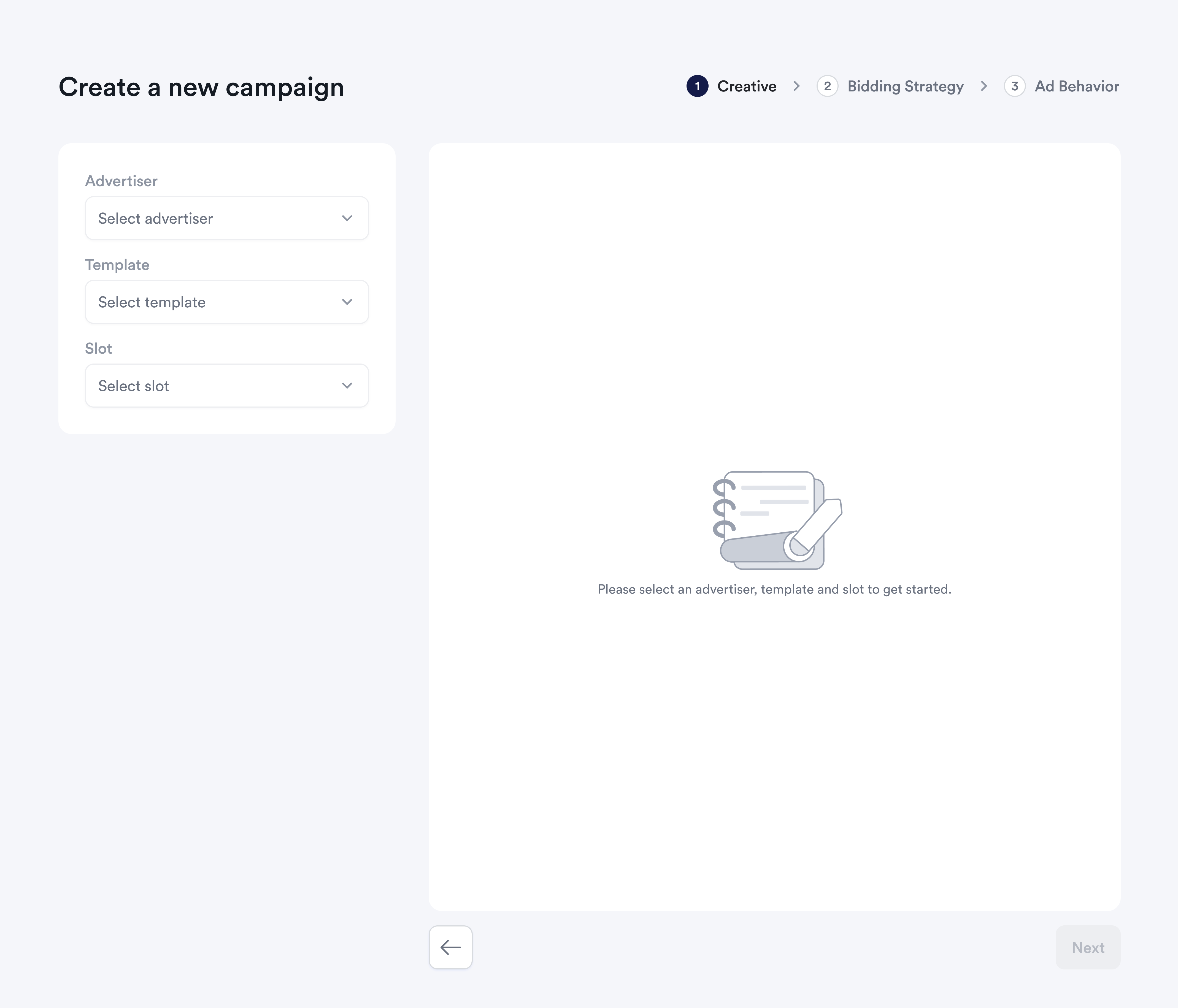Click the Next button

pyautogui.click(x=1088, y=947)
